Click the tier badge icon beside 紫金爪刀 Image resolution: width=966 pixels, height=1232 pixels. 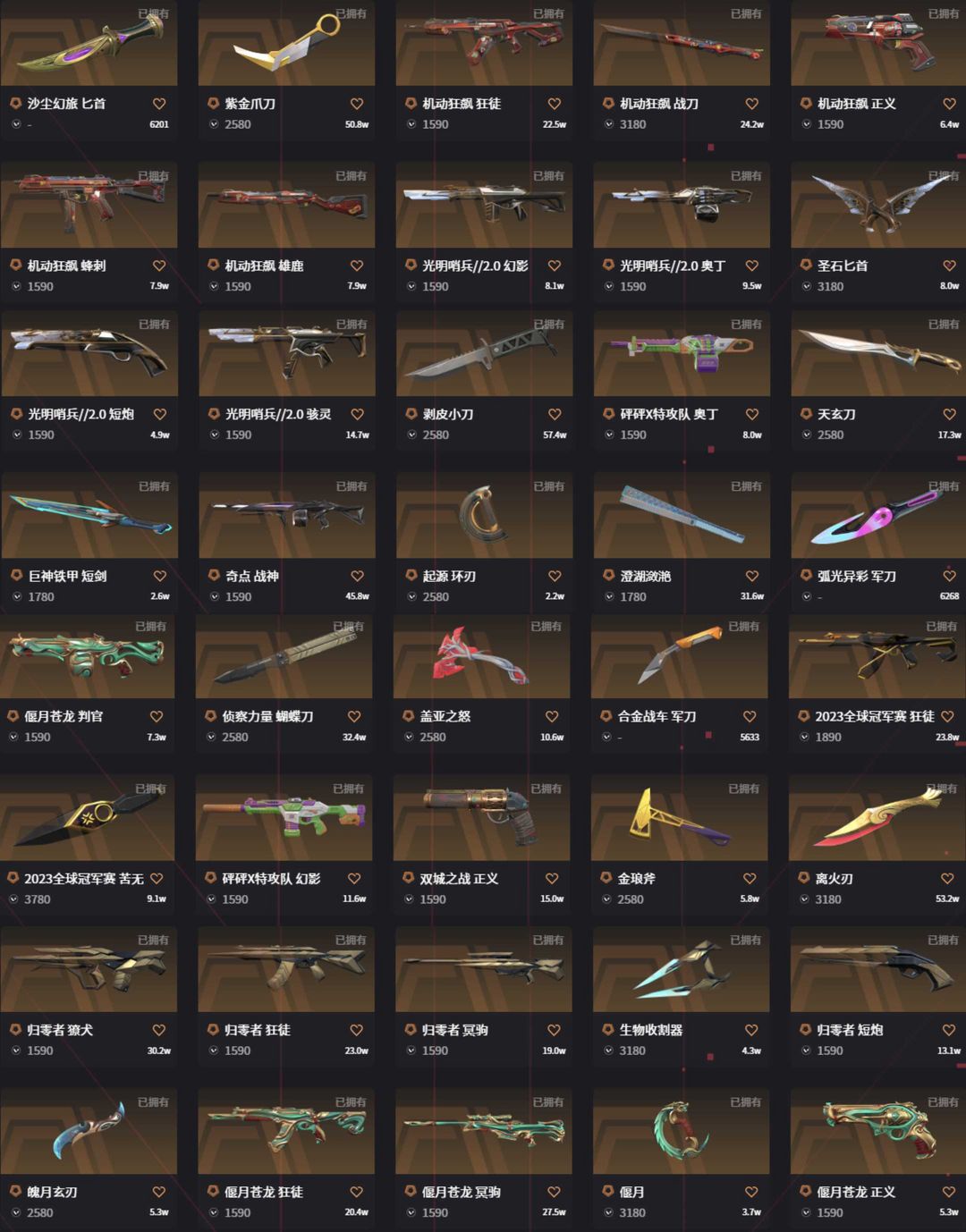coord(214,104)
